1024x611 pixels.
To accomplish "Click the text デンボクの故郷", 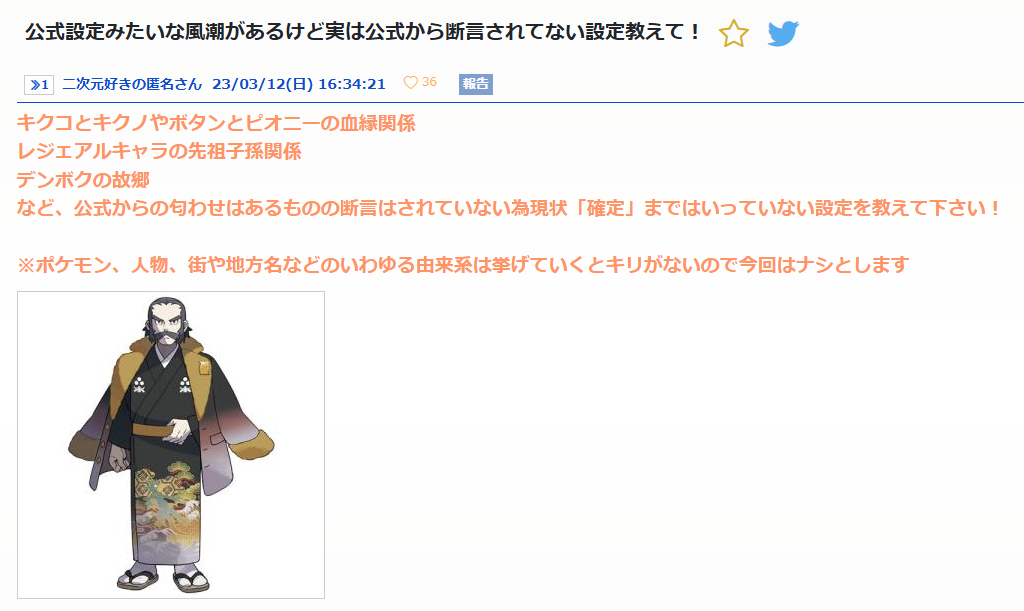I will [84, 180].
